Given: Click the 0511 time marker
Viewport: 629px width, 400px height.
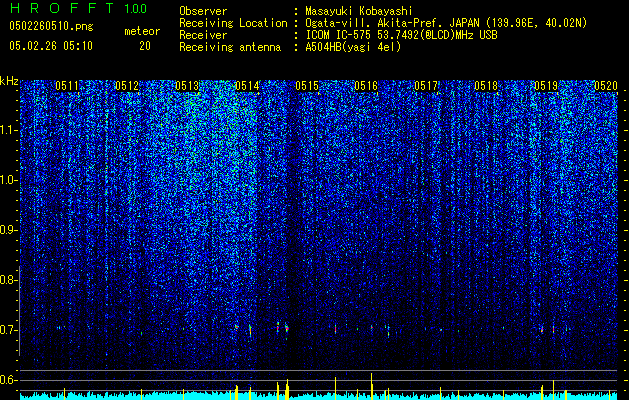Looking at the screenshot, I should click(x=67, y=86).
